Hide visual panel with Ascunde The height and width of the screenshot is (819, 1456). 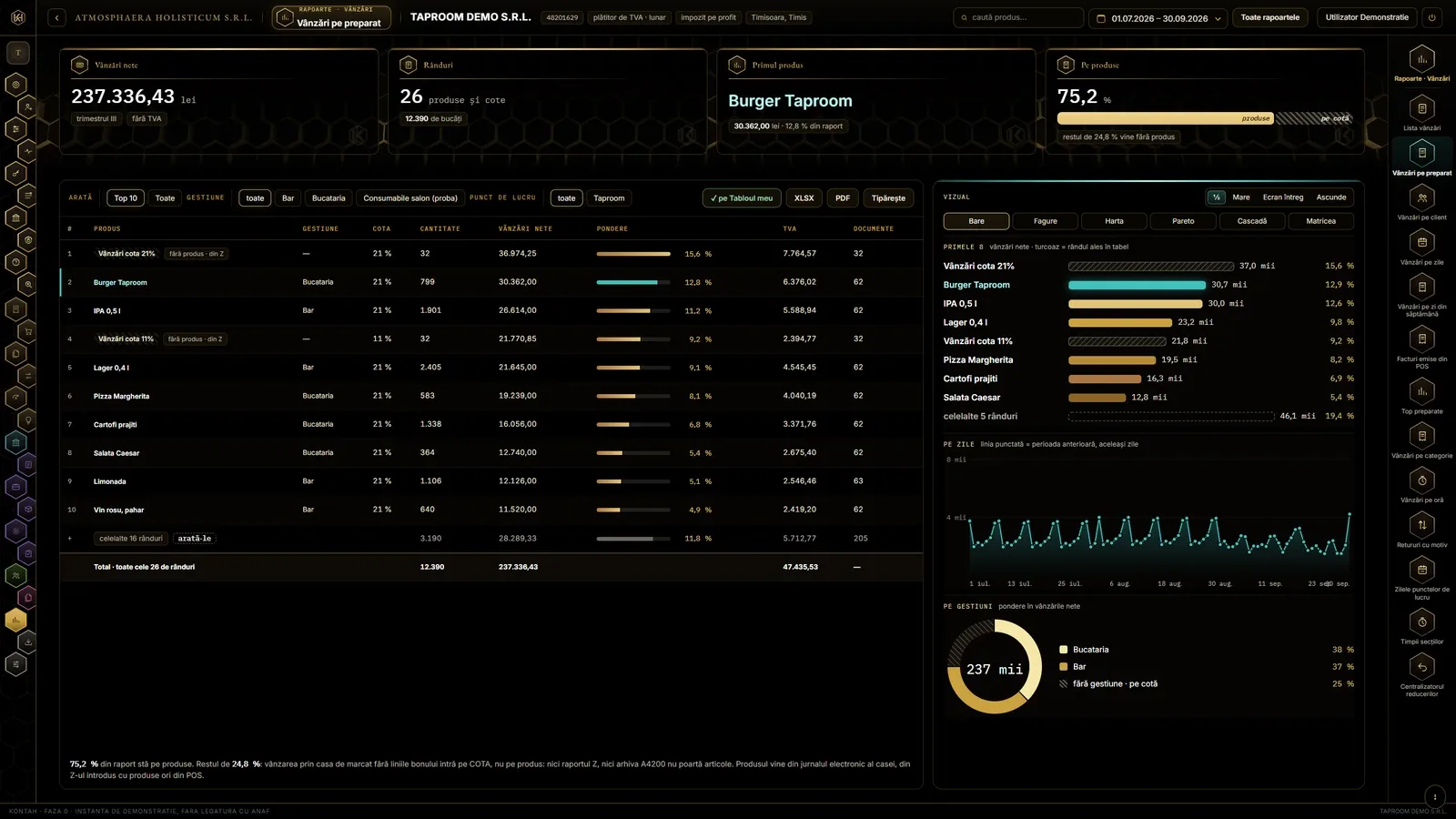(1330, 197)
